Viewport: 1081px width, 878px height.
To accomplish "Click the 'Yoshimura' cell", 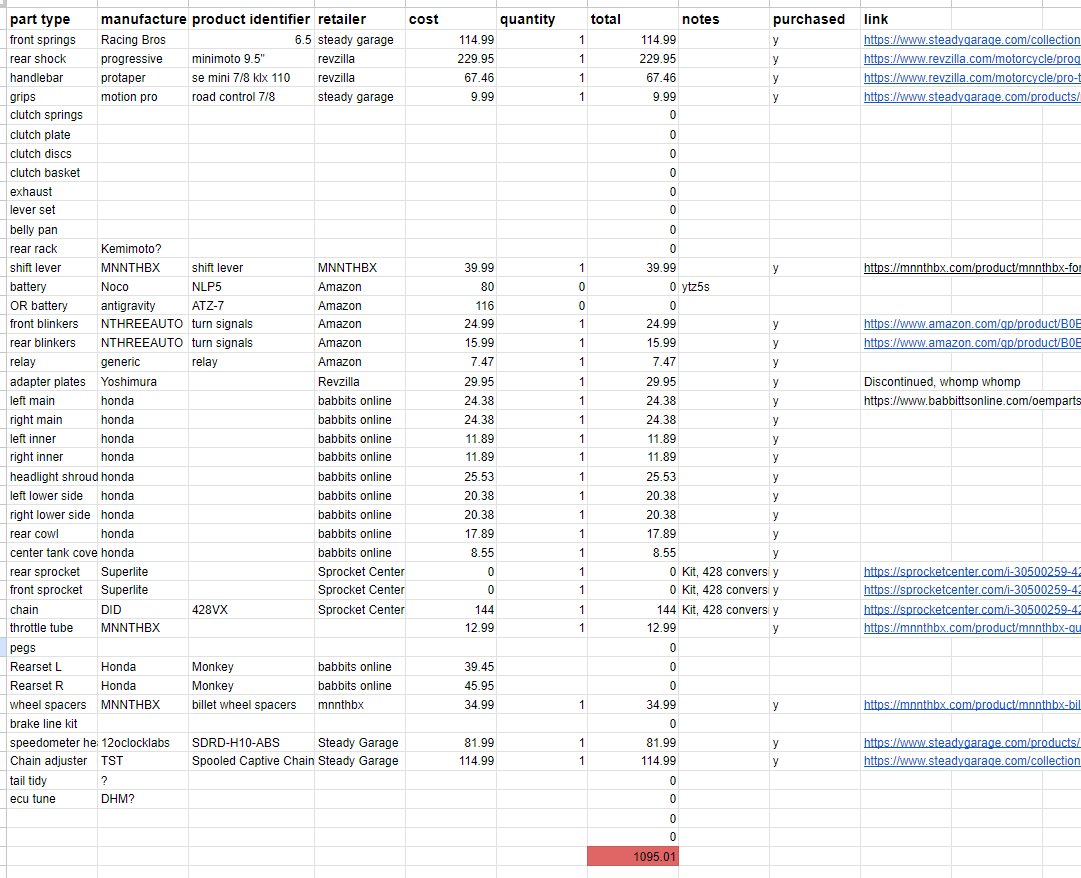I will (x=143, y=382).
